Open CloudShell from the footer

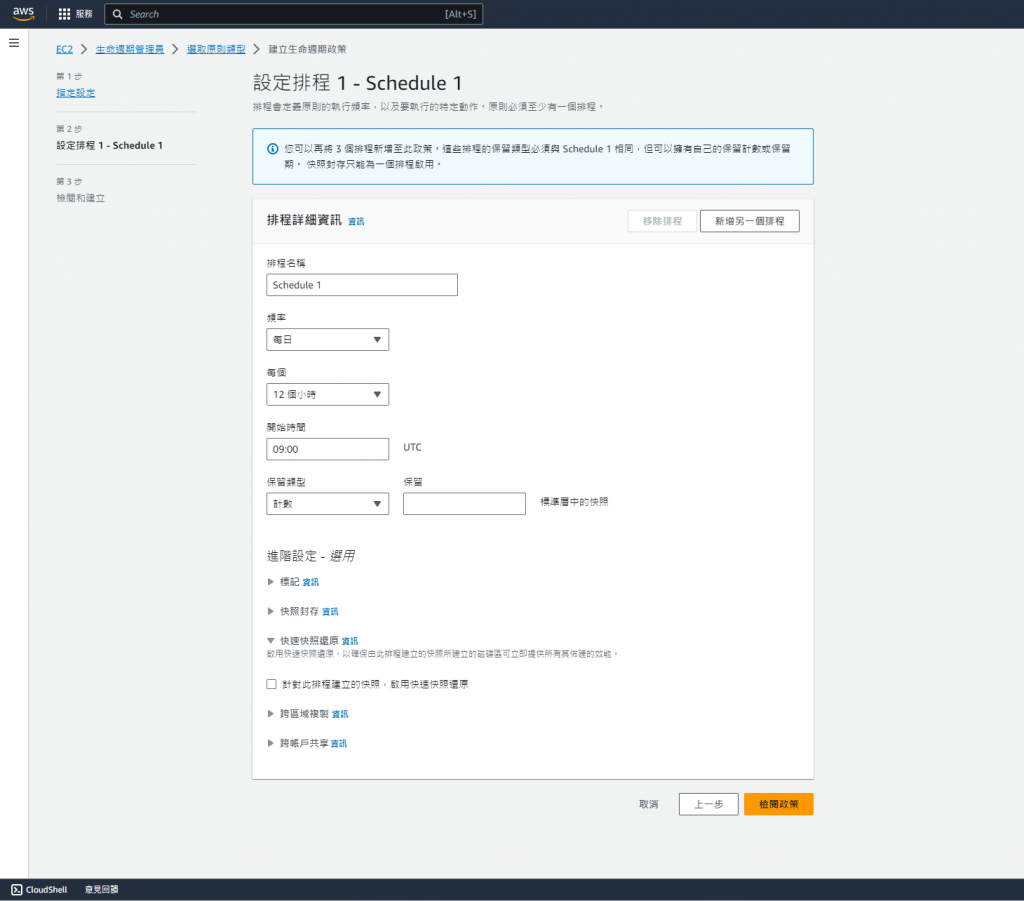[39, 889]
